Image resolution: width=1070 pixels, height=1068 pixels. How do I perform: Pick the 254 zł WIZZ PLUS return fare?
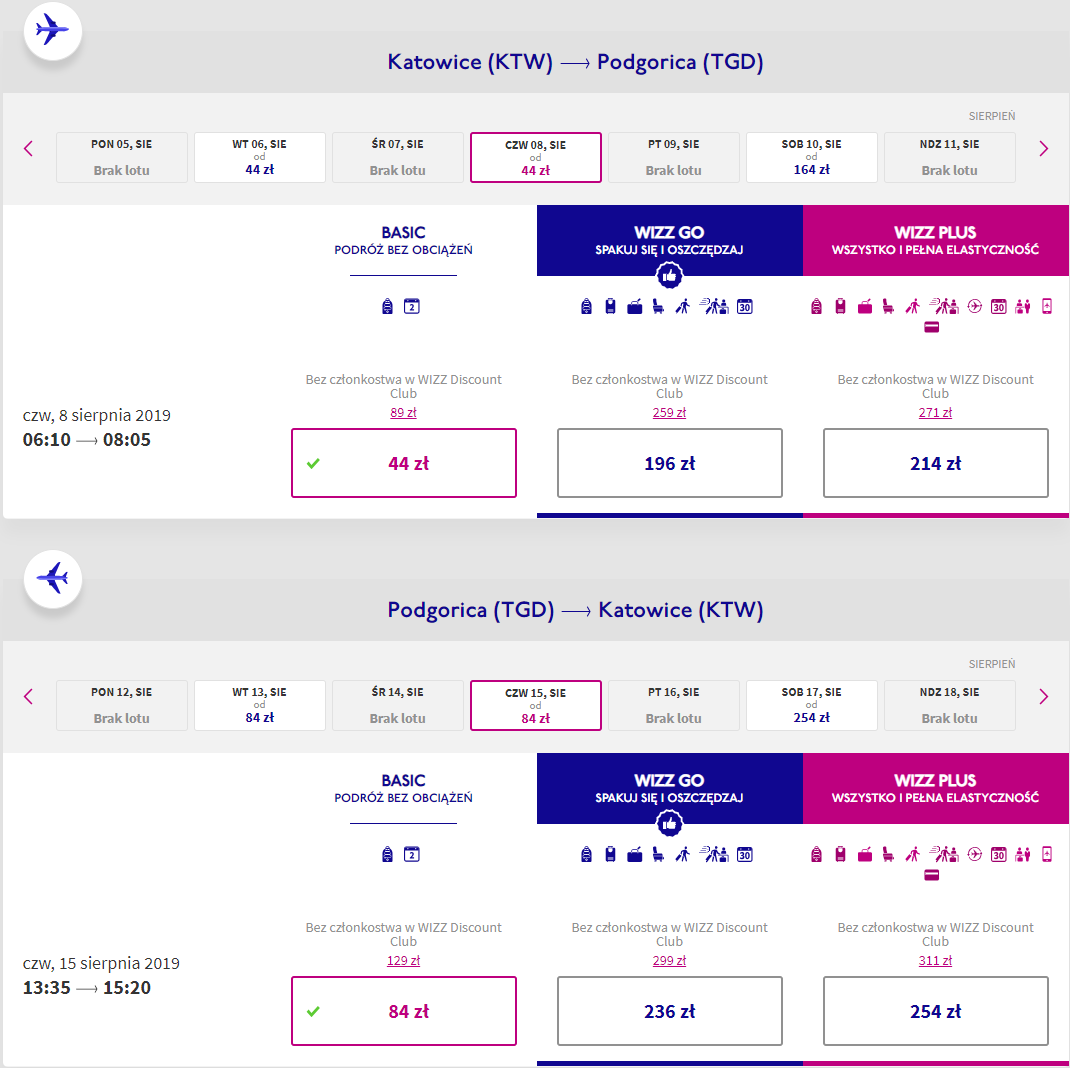coord(936,1011)
